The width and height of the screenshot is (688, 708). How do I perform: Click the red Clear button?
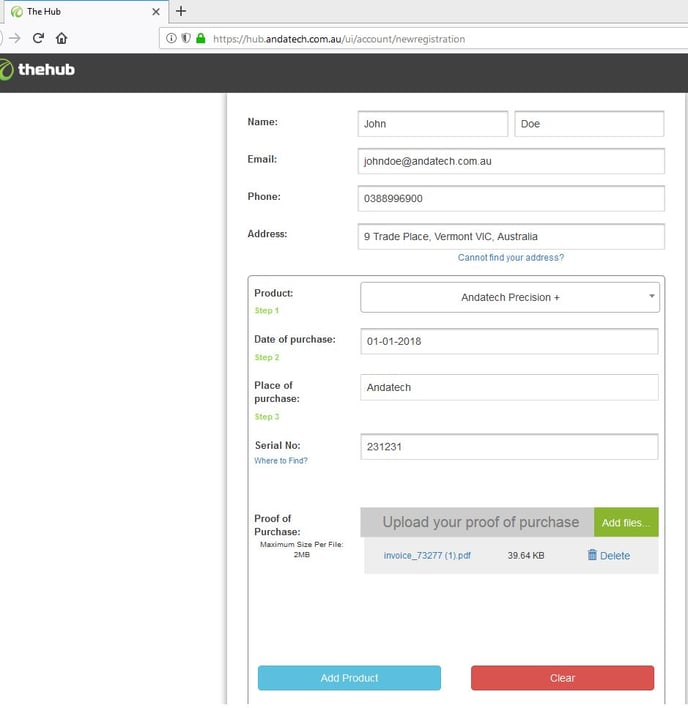tap(562, 678)
